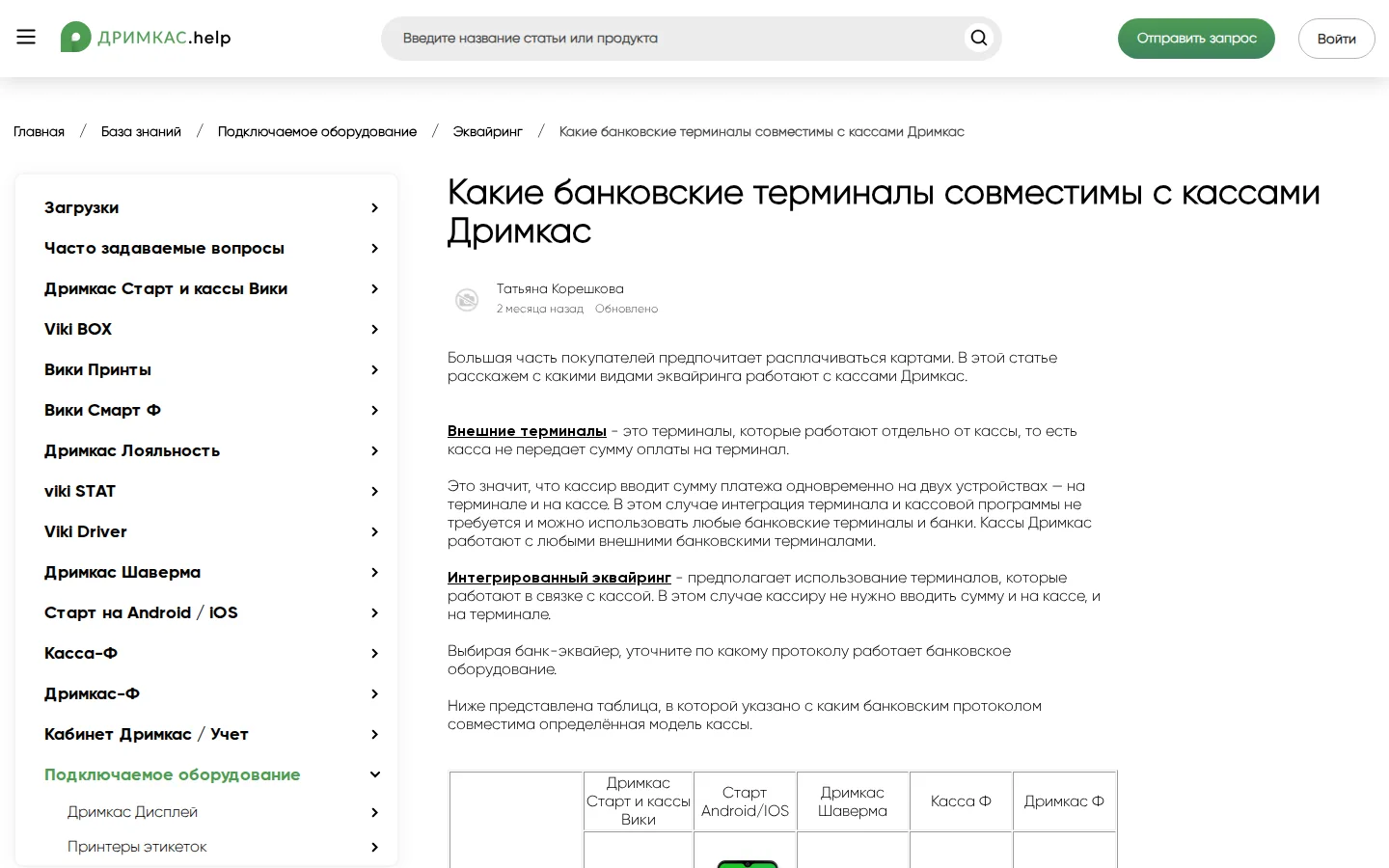The width and height of the screenshot is (1389, 868).
Task: Expand the viki STAT chevron
Action: pyautogui.click(x=374, y=492)
